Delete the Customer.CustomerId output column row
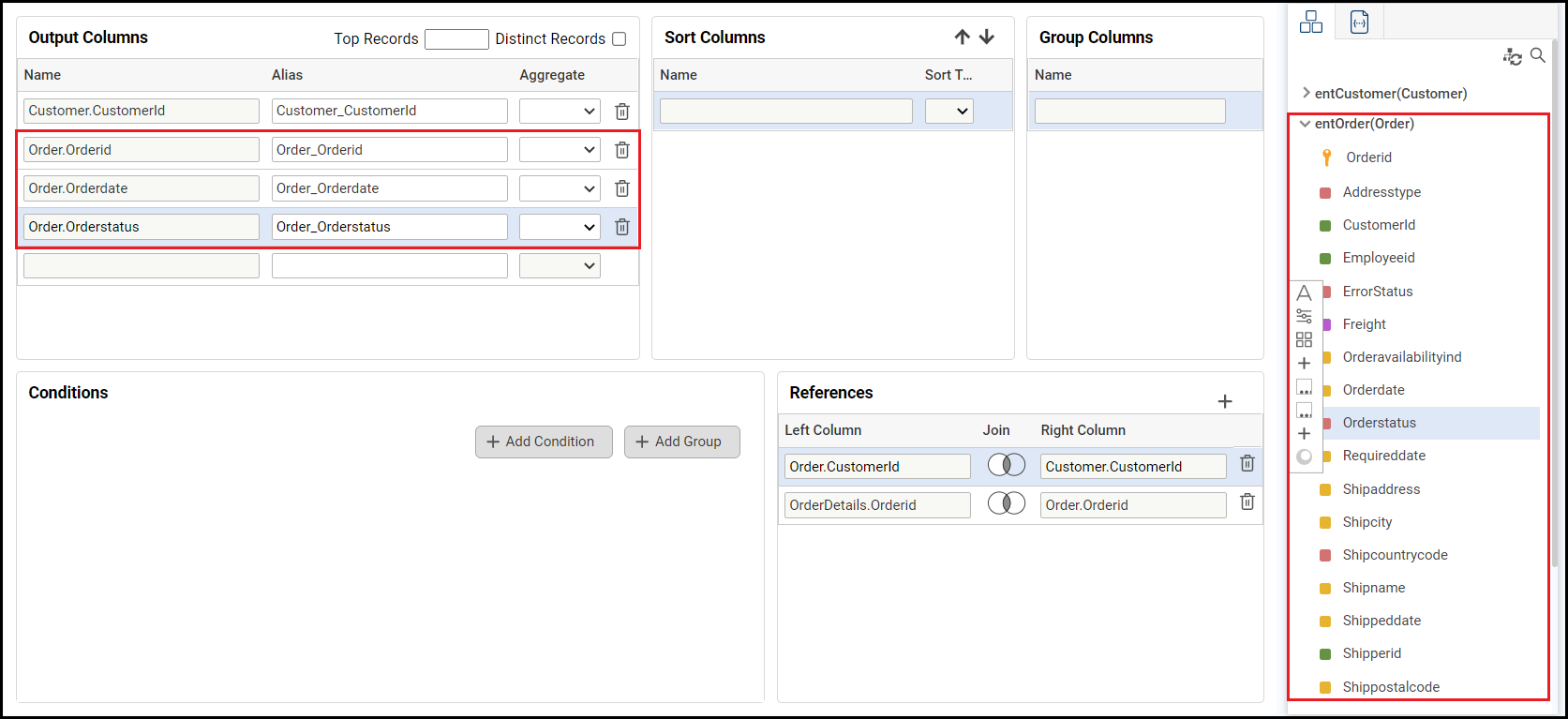The height and width of the screenshot is (719, 1568). pyautogui.click(x=621, y=112)
